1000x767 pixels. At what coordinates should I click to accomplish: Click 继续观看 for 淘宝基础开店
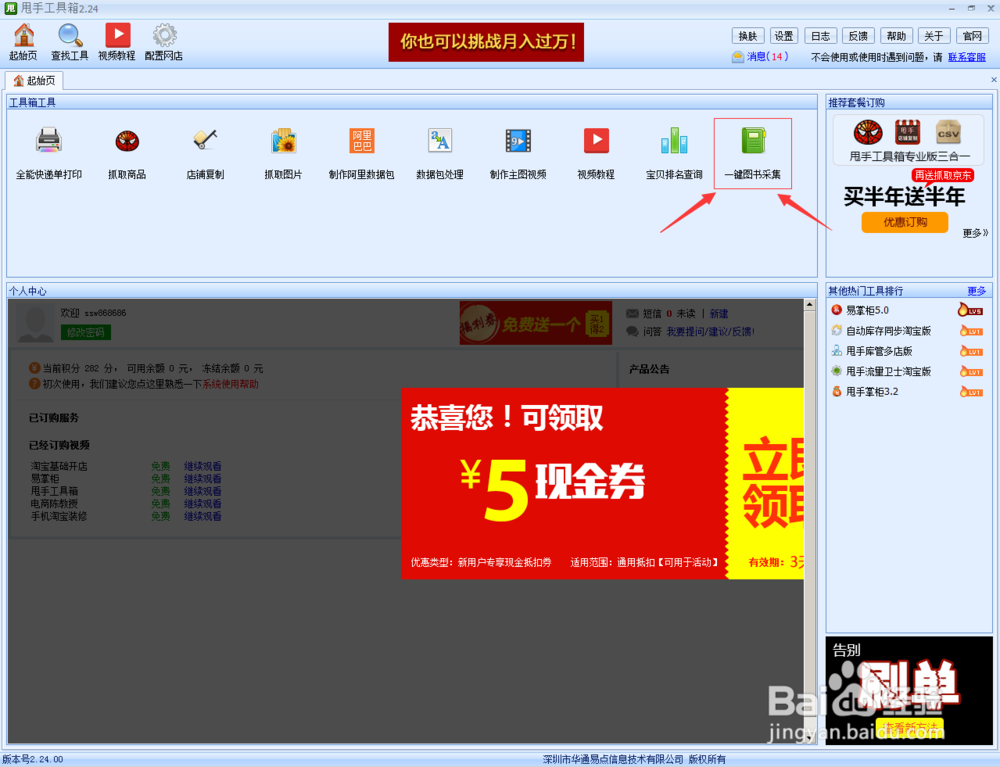pyautogui.click(x=203, y=466)
